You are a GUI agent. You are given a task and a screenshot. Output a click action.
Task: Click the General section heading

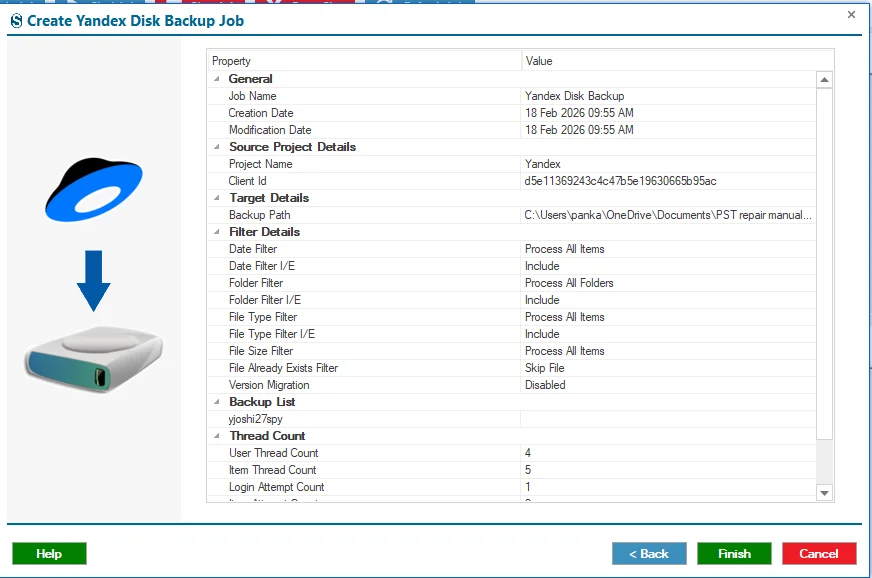pyautogui.click(x=250, y=79)
